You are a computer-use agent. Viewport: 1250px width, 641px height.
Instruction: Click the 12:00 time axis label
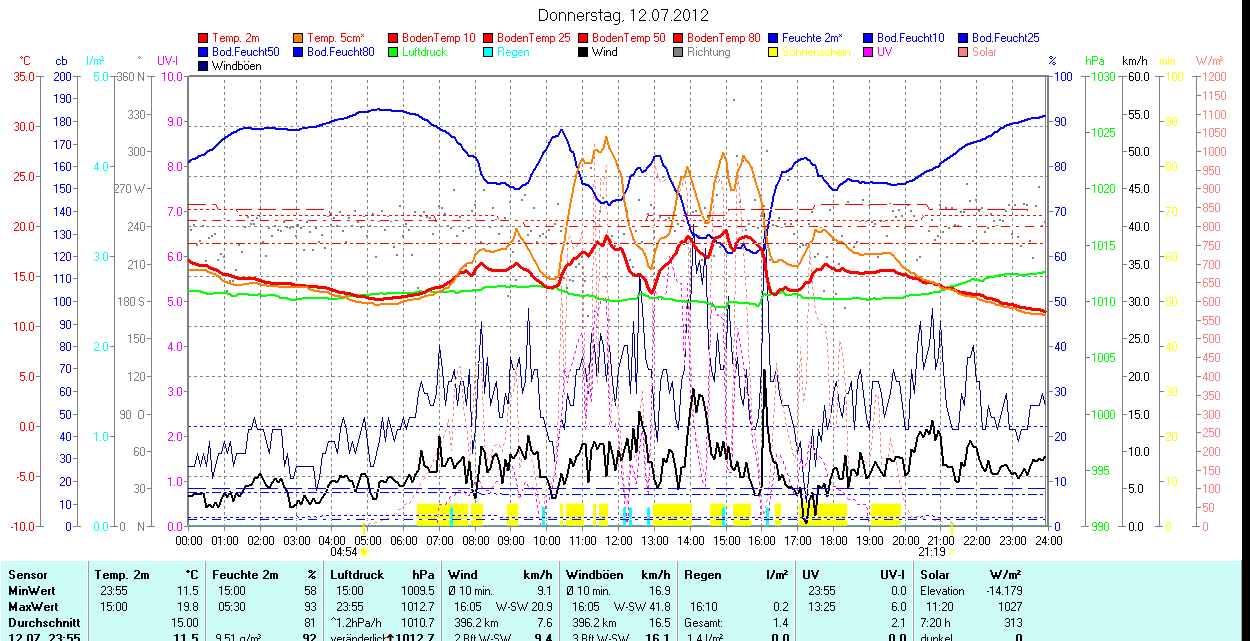click(619, 540)
